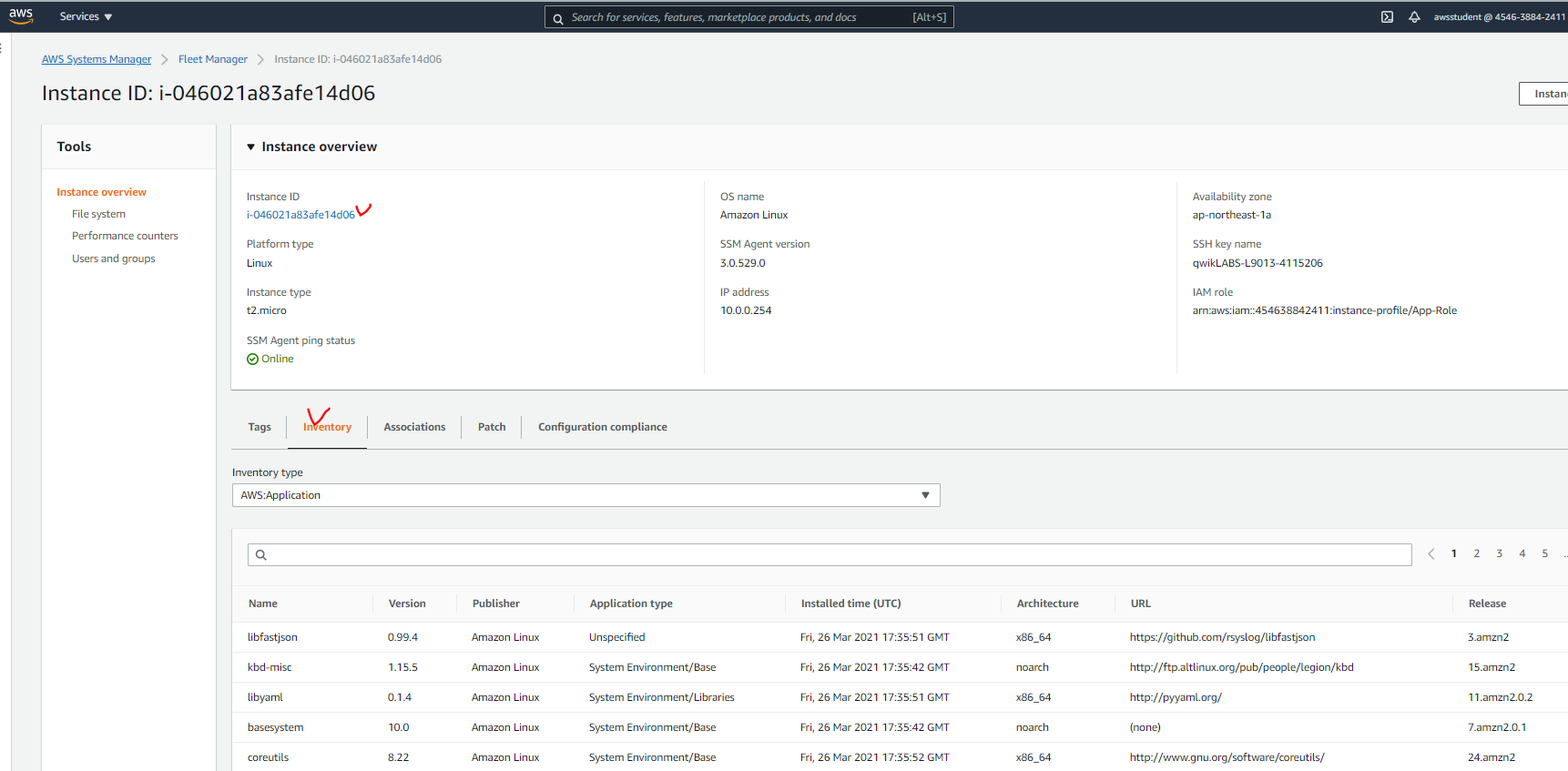Image resolution: width=1568 pixels, height=771 pixels.
Task: Click the SSM Agent version 3.0.529.0
Action: point(742,263)
